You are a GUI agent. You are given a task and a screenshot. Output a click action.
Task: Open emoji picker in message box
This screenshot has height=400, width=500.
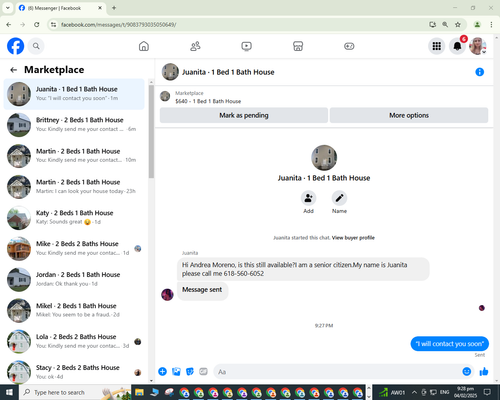pos(467,371)
